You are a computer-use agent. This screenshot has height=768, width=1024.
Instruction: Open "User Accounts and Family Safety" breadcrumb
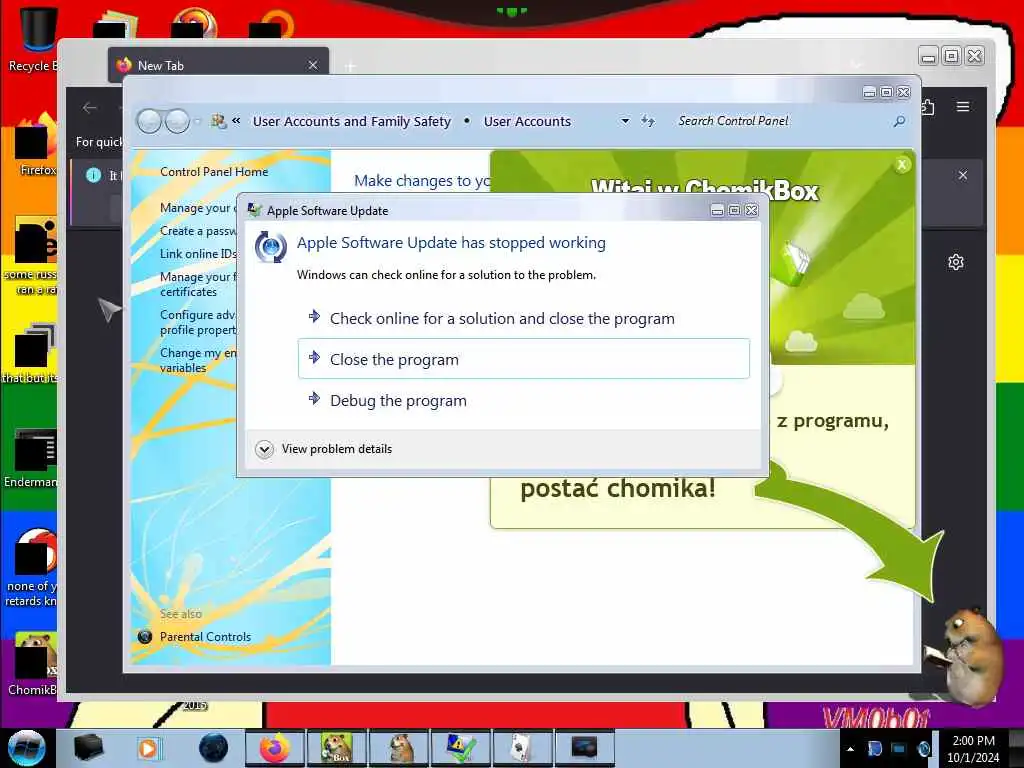tap(351, 121)
